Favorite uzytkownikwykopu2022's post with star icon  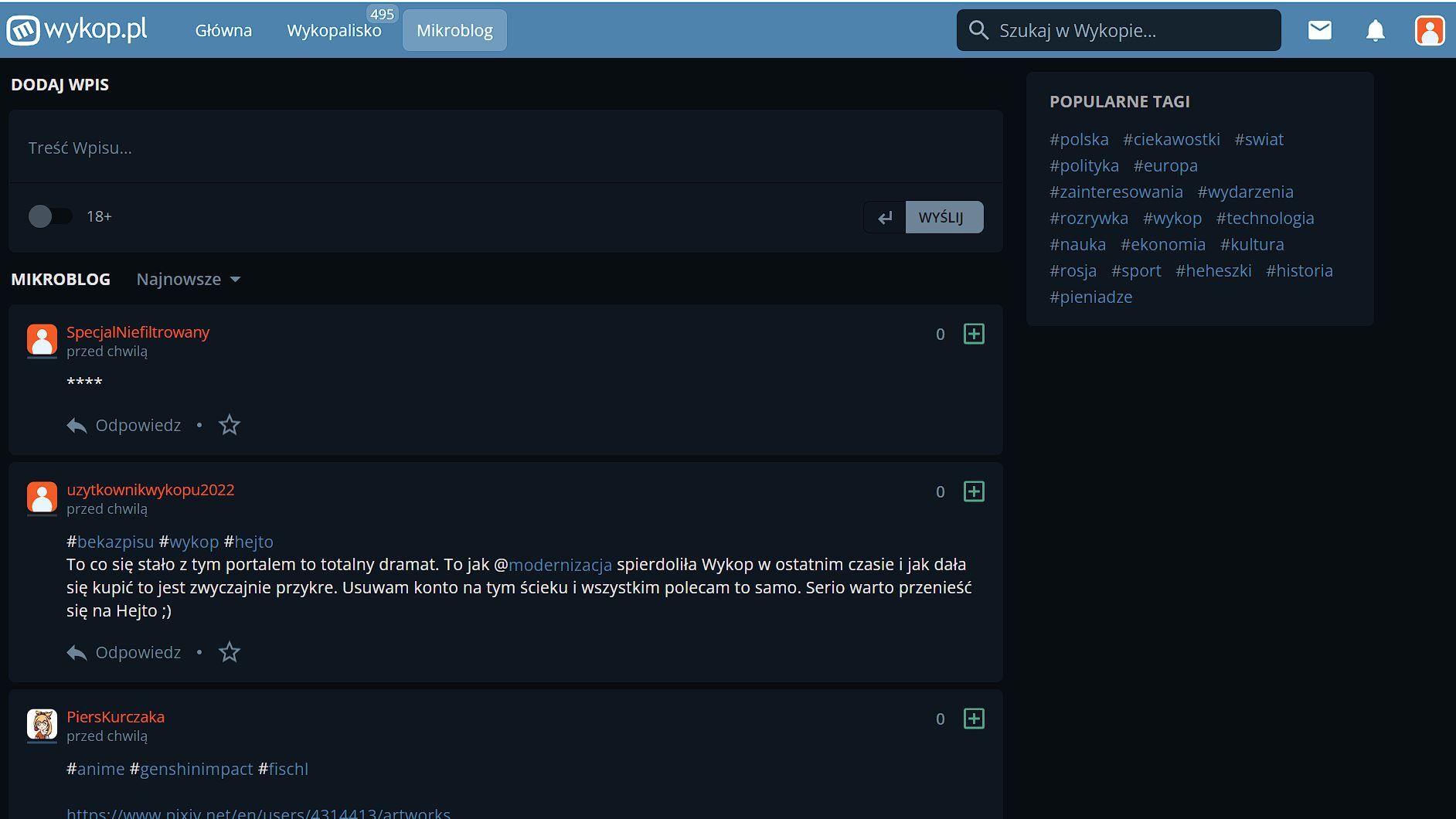click(230, 652)
